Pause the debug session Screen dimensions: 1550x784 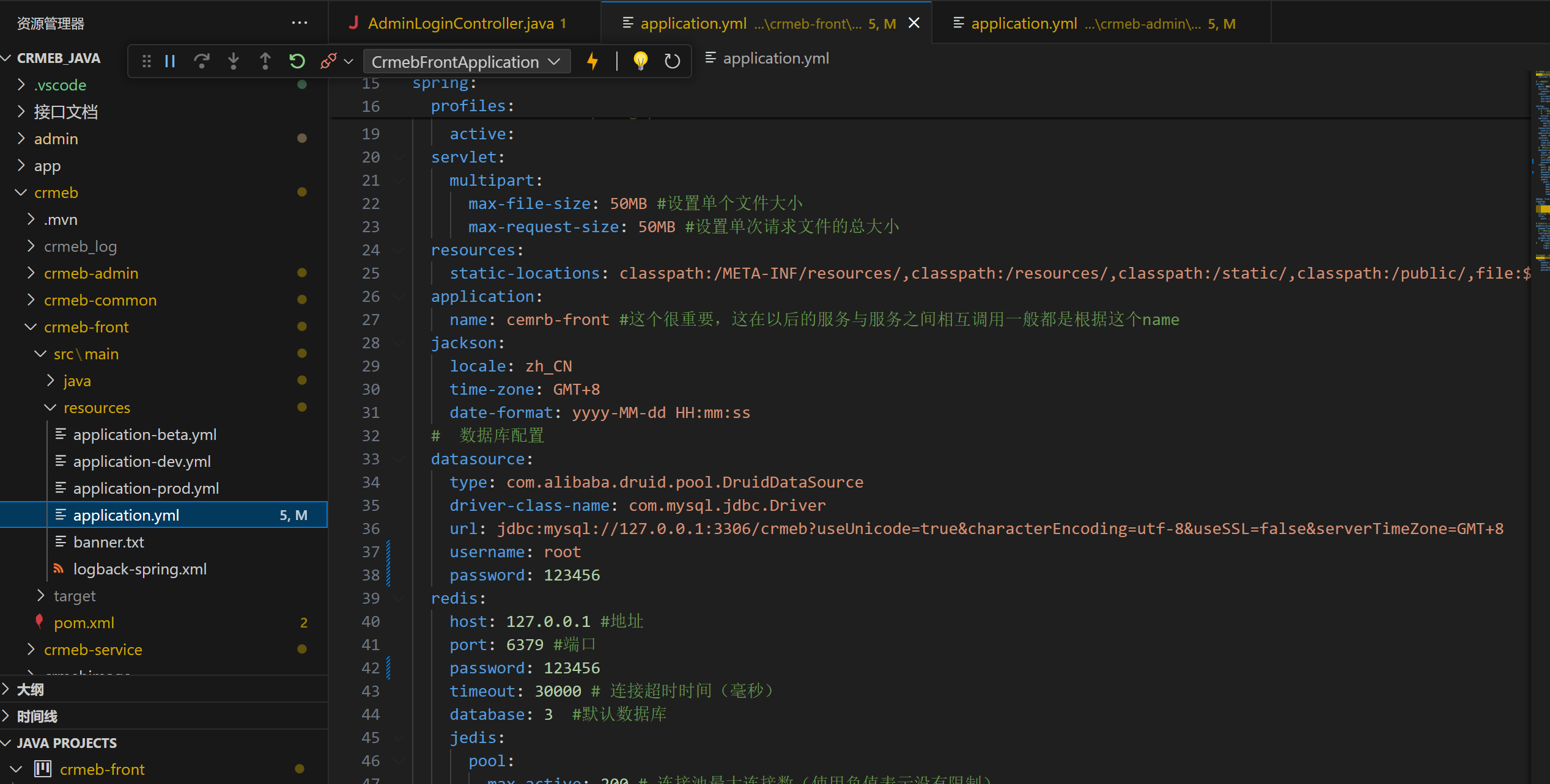[x=170, y=61]
